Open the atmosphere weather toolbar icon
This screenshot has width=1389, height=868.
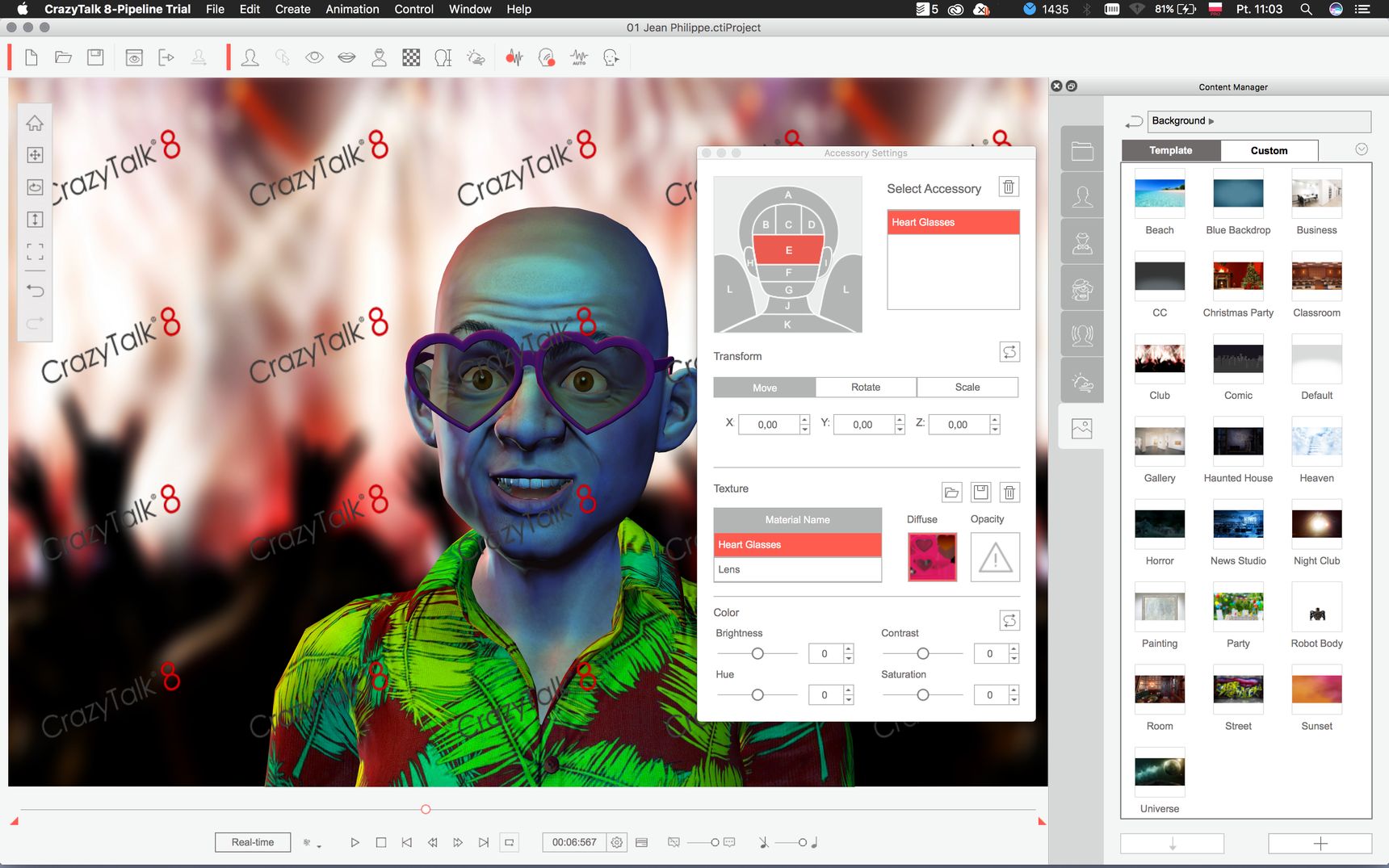click(x=476, y=57)
